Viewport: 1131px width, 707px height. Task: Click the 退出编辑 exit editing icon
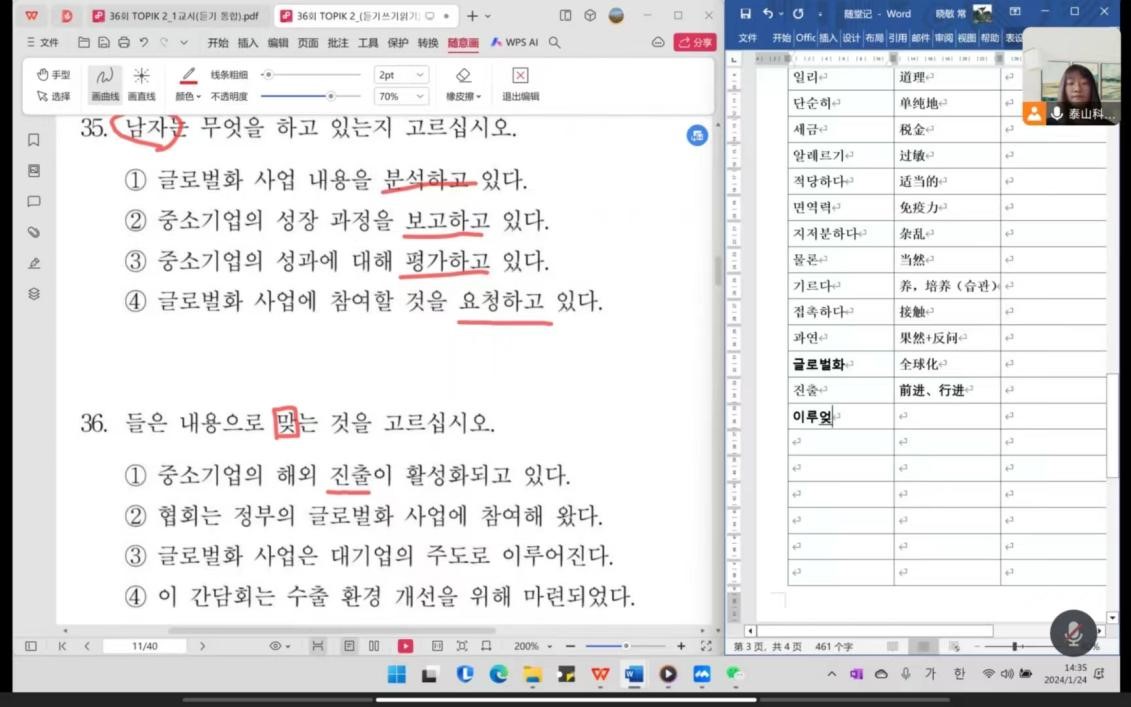coord(520,84)
